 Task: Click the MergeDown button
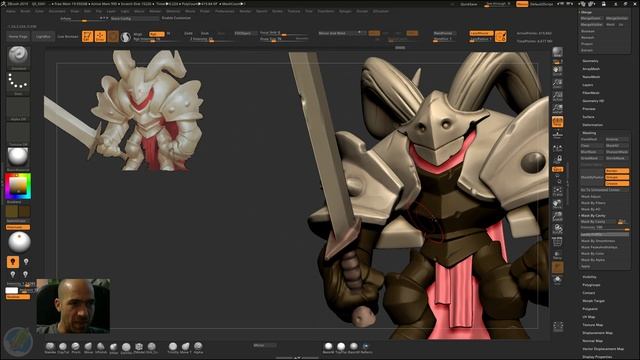[x=591, y=18]
